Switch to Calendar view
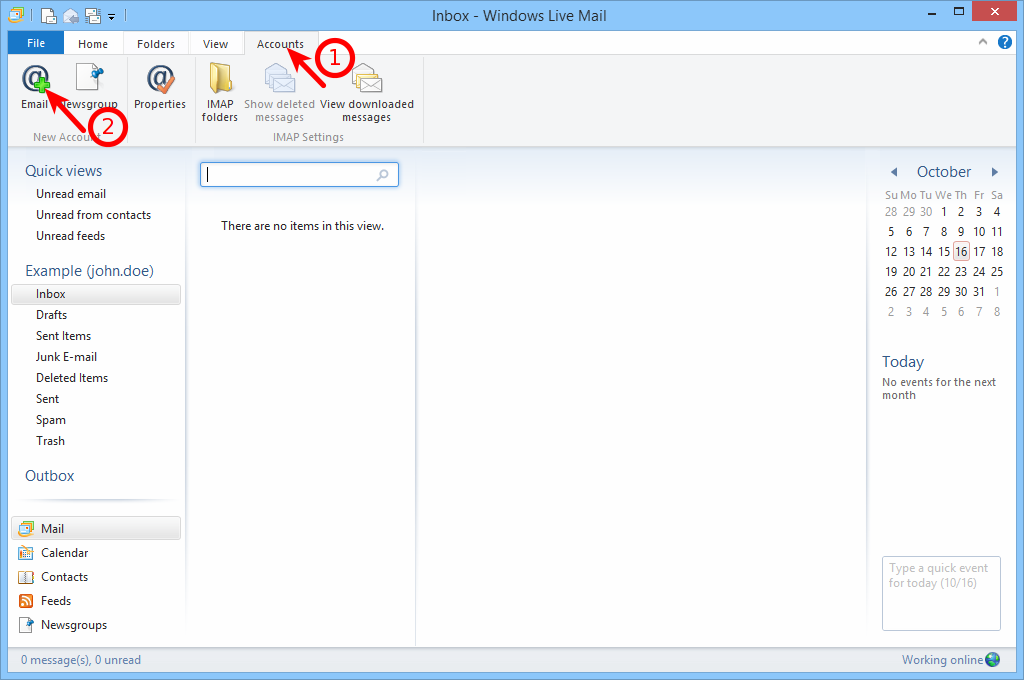Image resolution: width=1024 pixels, height=680 pixels. [x=96, y=553]
